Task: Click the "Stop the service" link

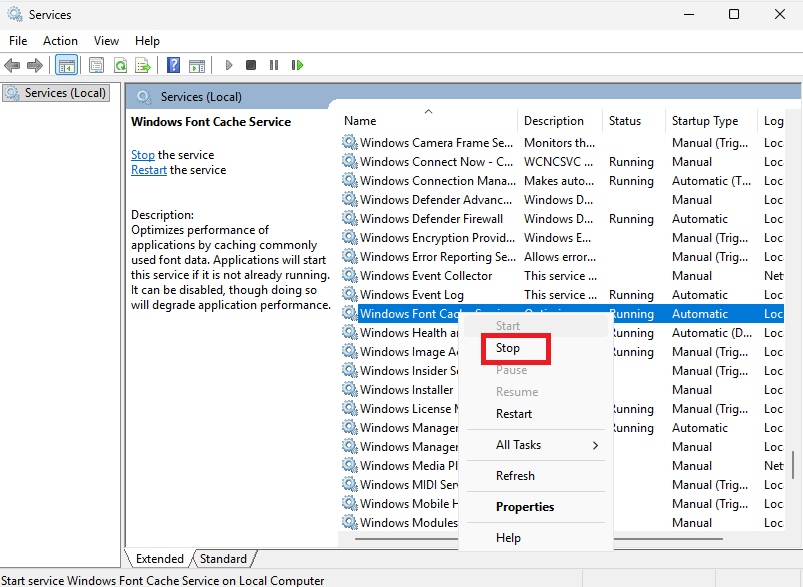Action: [141, 154]
